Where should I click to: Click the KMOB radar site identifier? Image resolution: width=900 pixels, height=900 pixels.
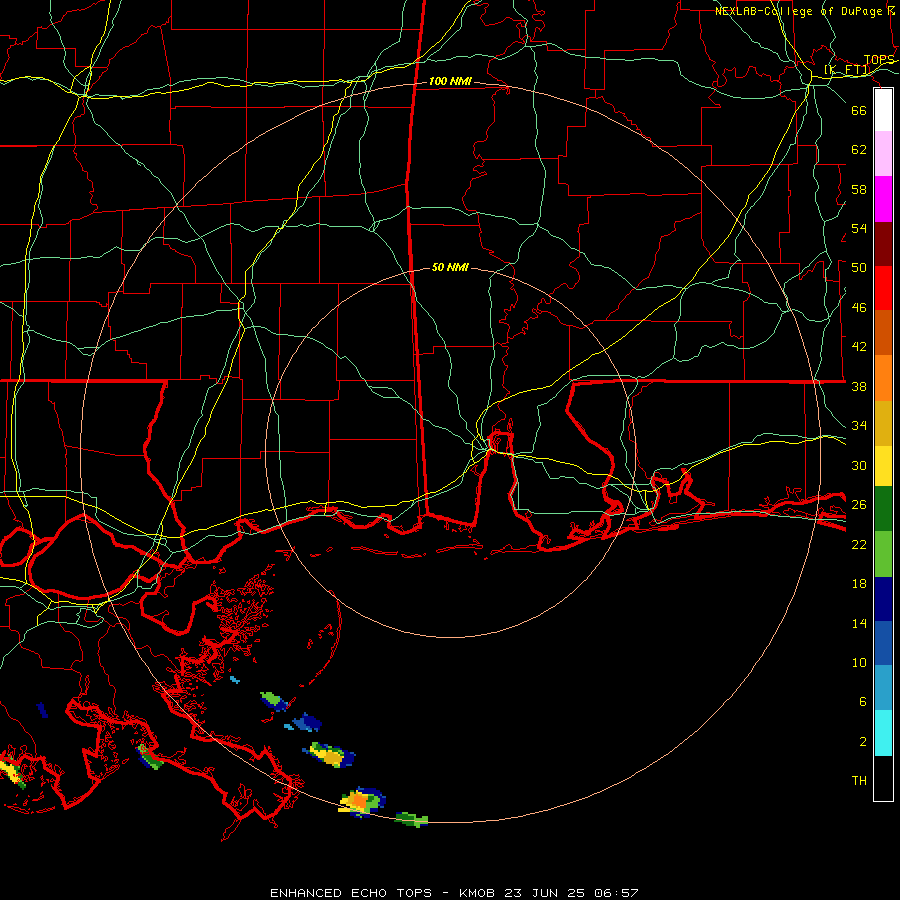click(479, 893)
